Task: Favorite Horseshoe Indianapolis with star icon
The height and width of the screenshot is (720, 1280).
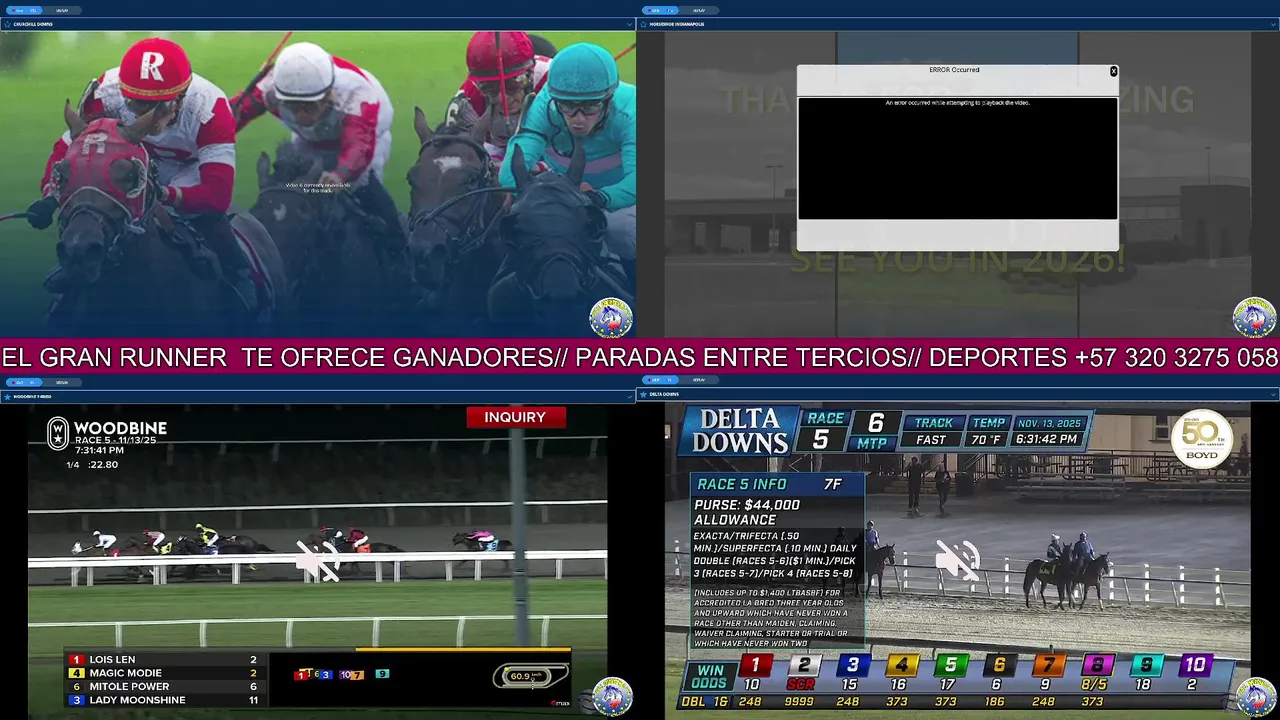Action: pyautogui.click(x=644, y=24)
